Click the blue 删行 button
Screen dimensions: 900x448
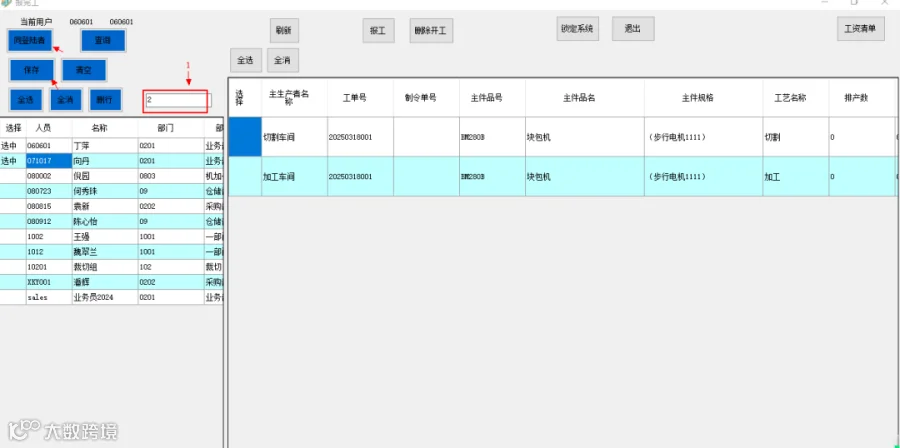[x=105, y=100]
